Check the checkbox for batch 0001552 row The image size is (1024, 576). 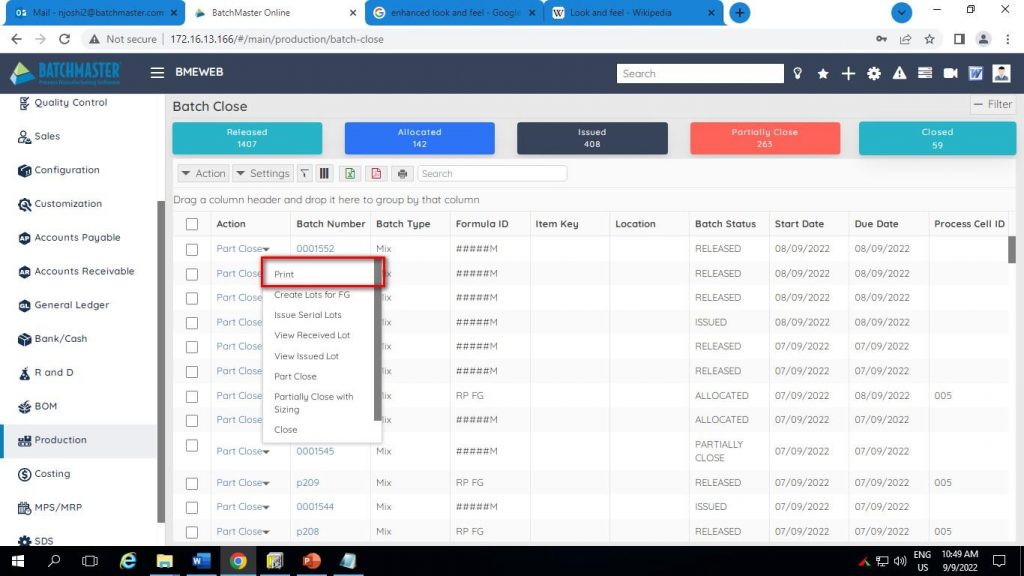click(192, 249)
